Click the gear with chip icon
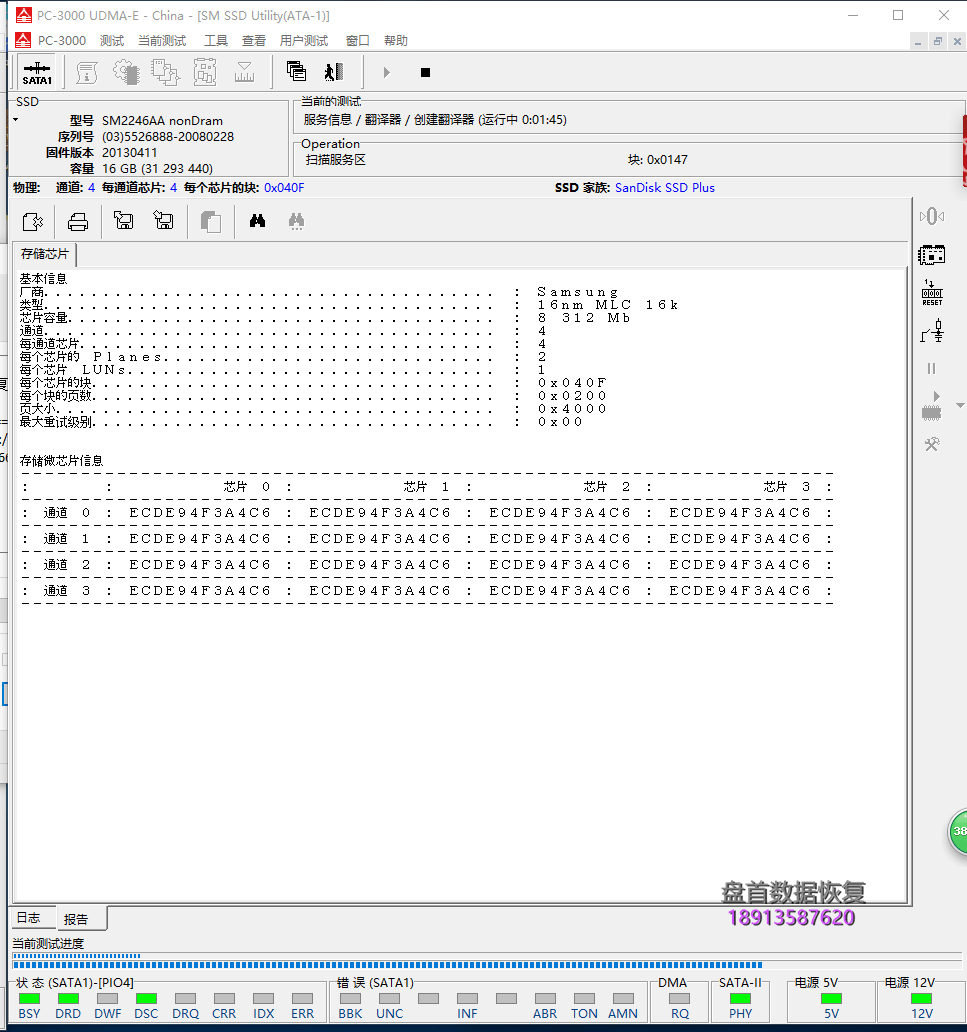Image resolution: width=967 pixels, height=1032 pixels. pyautogui.click(x=126, y=72)
